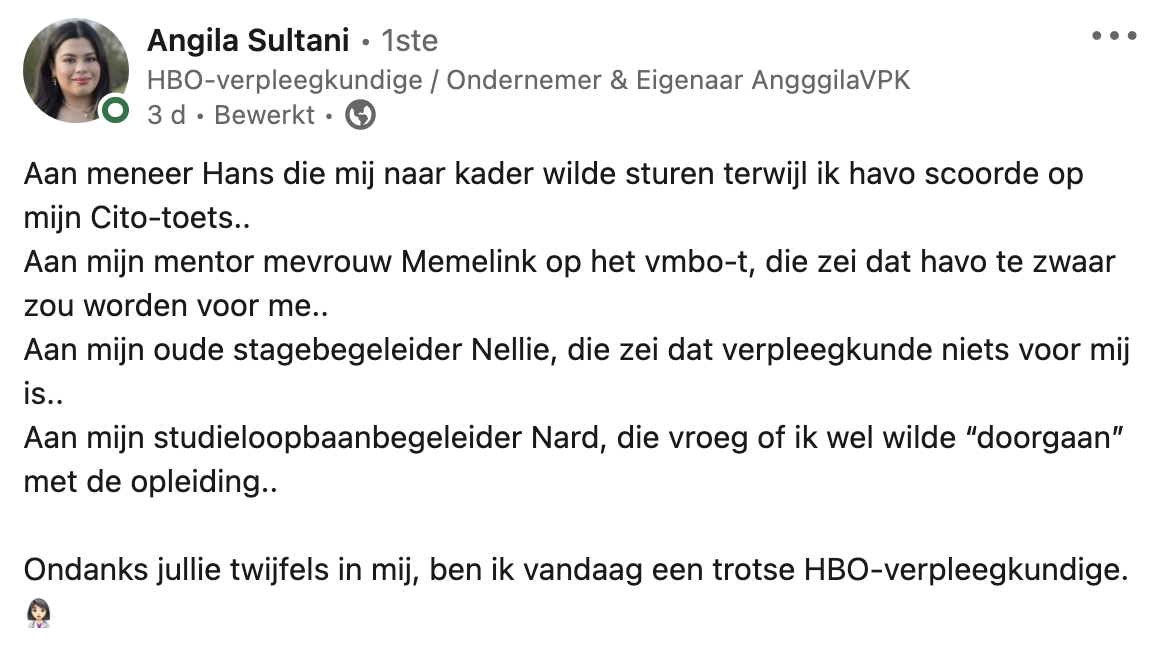The width and height of the screenshot is (1170, 658).
Task: Click the line mentioning meneer Hans
Action: (x=550, y=173)
